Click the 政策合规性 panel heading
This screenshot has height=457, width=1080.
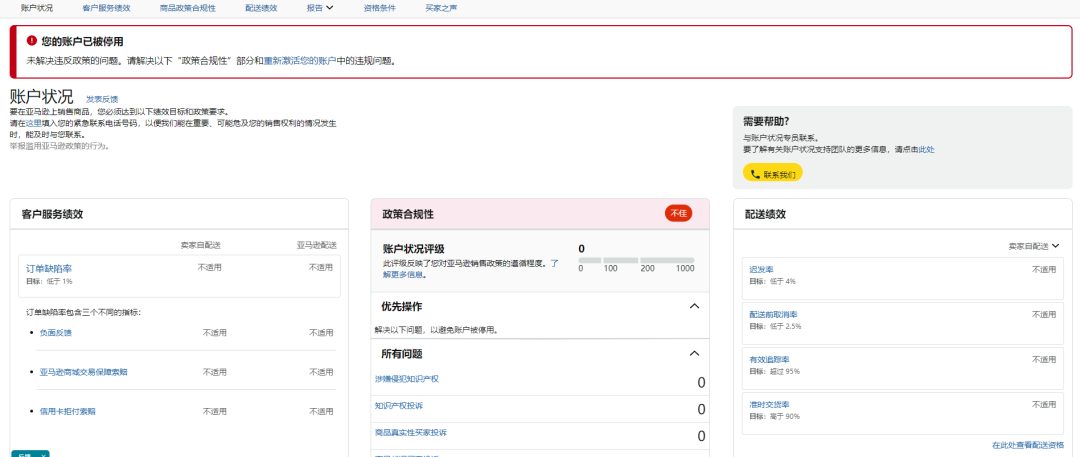(408, 214)
